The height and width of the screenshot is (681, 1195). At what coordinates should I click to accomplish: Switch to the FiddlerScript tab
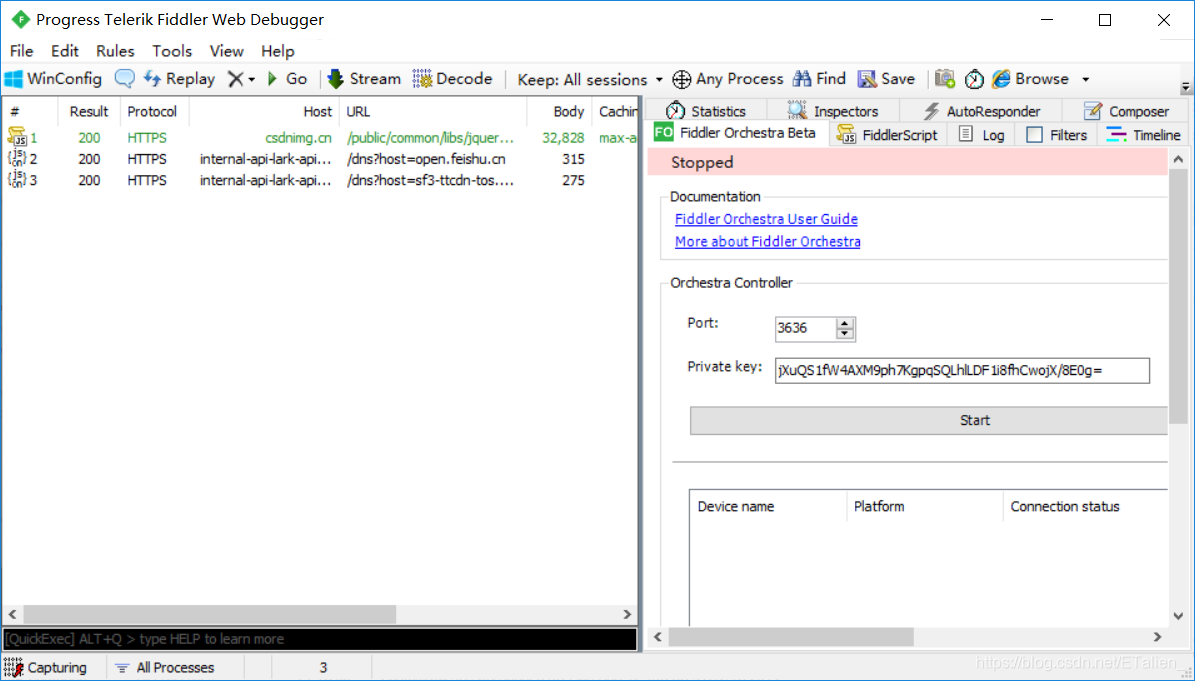point(887,135)
